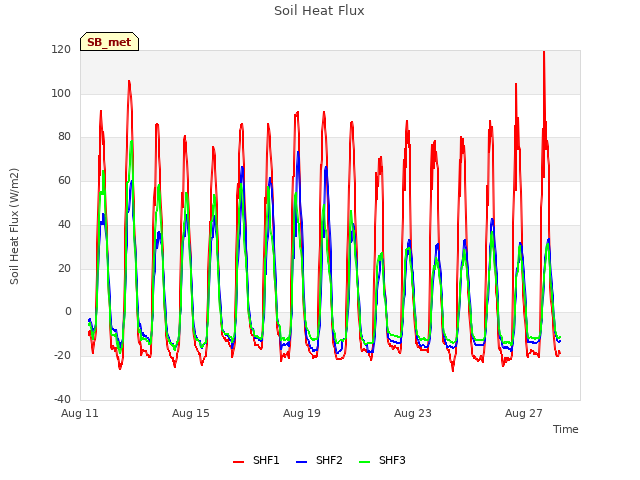The height and width of the screenshot is (480, 640).
Task: Click the blue SHF2 legend swatch
Action: [301, 462]
